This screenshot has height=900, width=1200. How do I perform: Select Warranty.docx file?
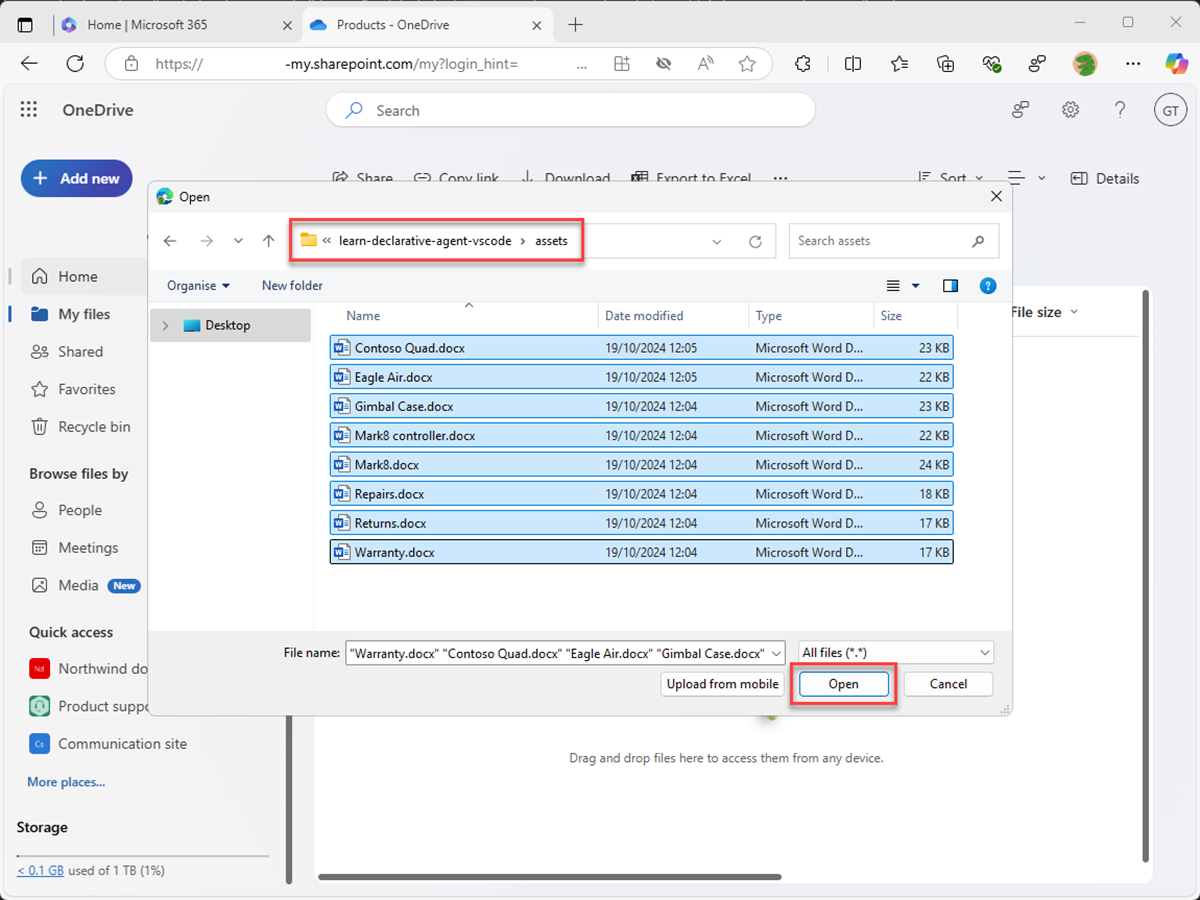641,552
